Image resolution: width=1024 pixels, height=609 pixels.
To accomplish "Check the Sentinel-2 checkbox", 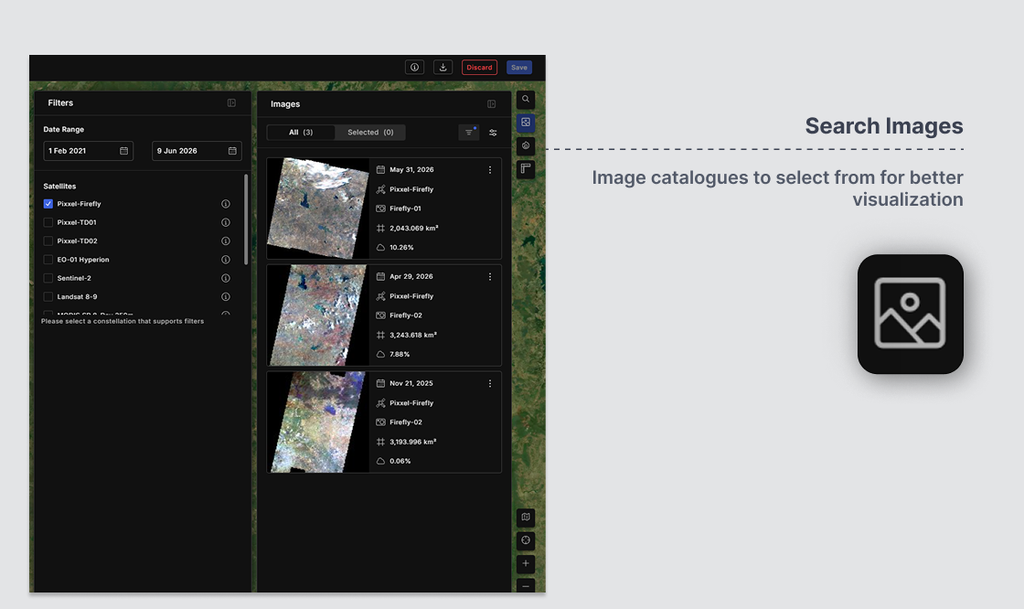I will 48,278.
